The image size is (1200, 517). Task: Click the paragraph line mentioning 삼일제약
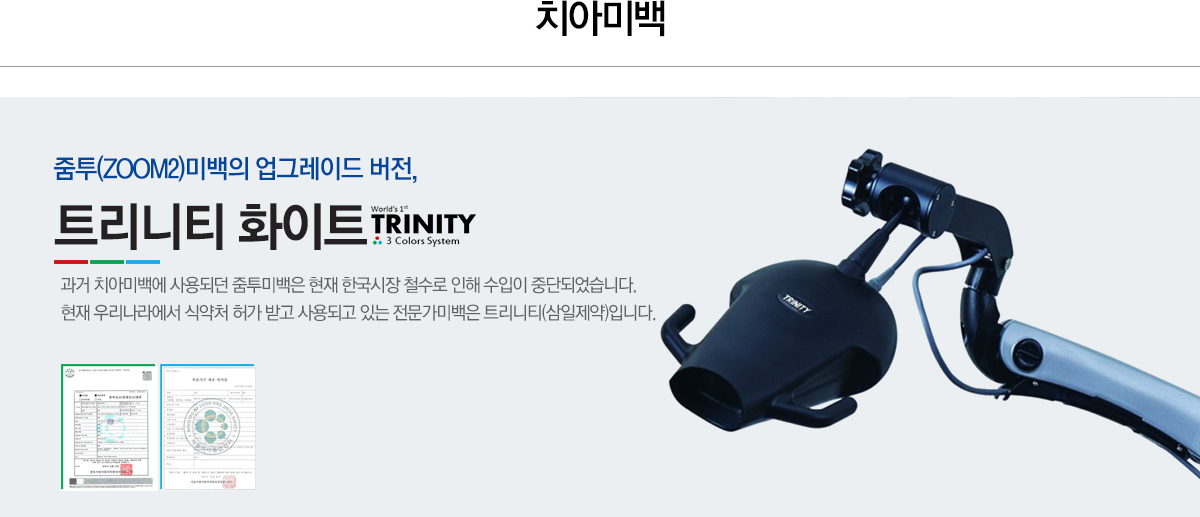pos(358,313)
